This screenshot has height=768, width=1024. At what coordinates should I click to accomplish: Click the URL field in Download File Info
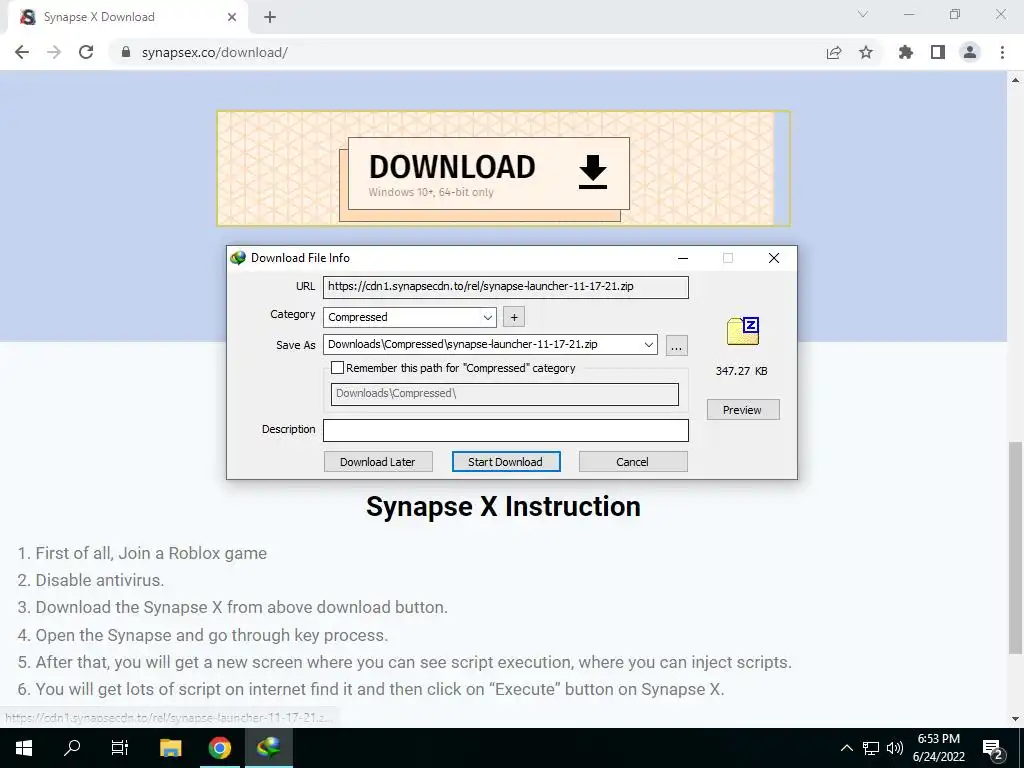point(505,287)
